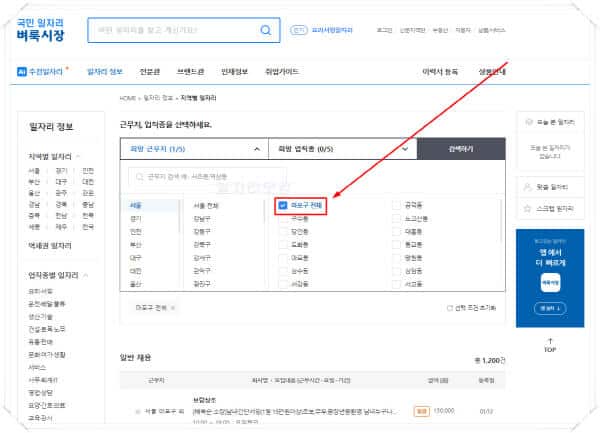Check the 상수동 checkbox
The height and width of the screenshot is (433, 600).
(283, 271)
